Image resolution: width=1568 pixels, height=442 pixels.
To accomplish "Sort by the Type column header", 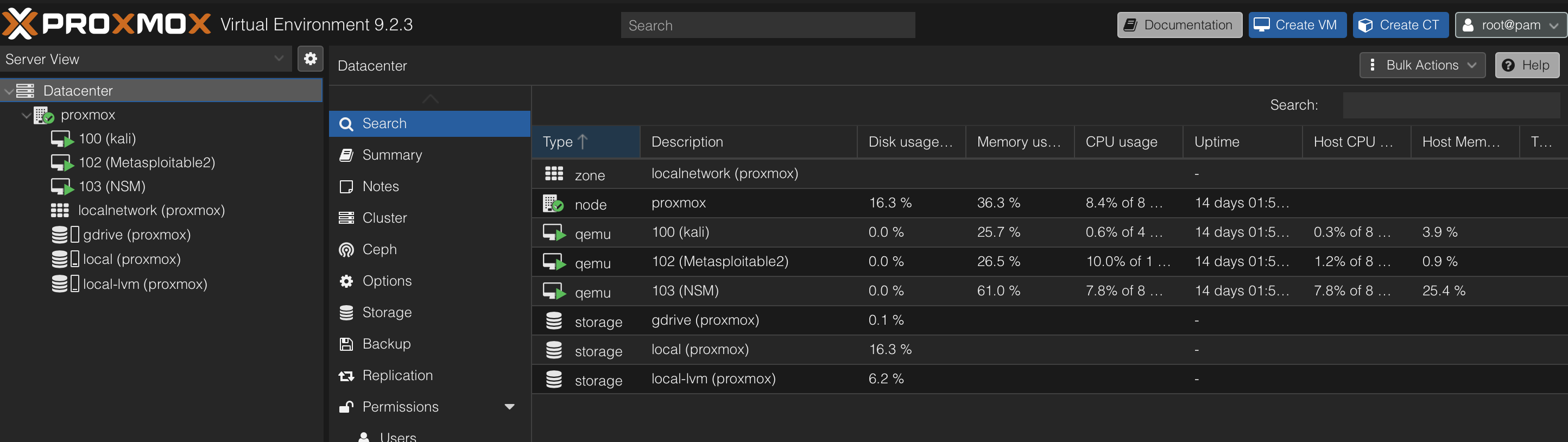I will 586,142.
